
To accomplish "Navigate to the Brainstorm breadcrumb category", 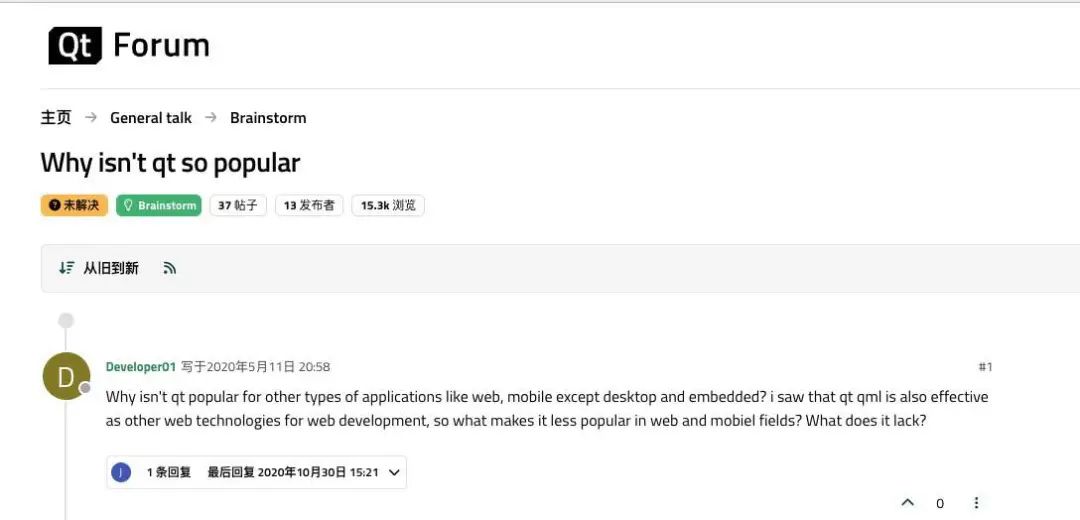I will click(268, 118).
